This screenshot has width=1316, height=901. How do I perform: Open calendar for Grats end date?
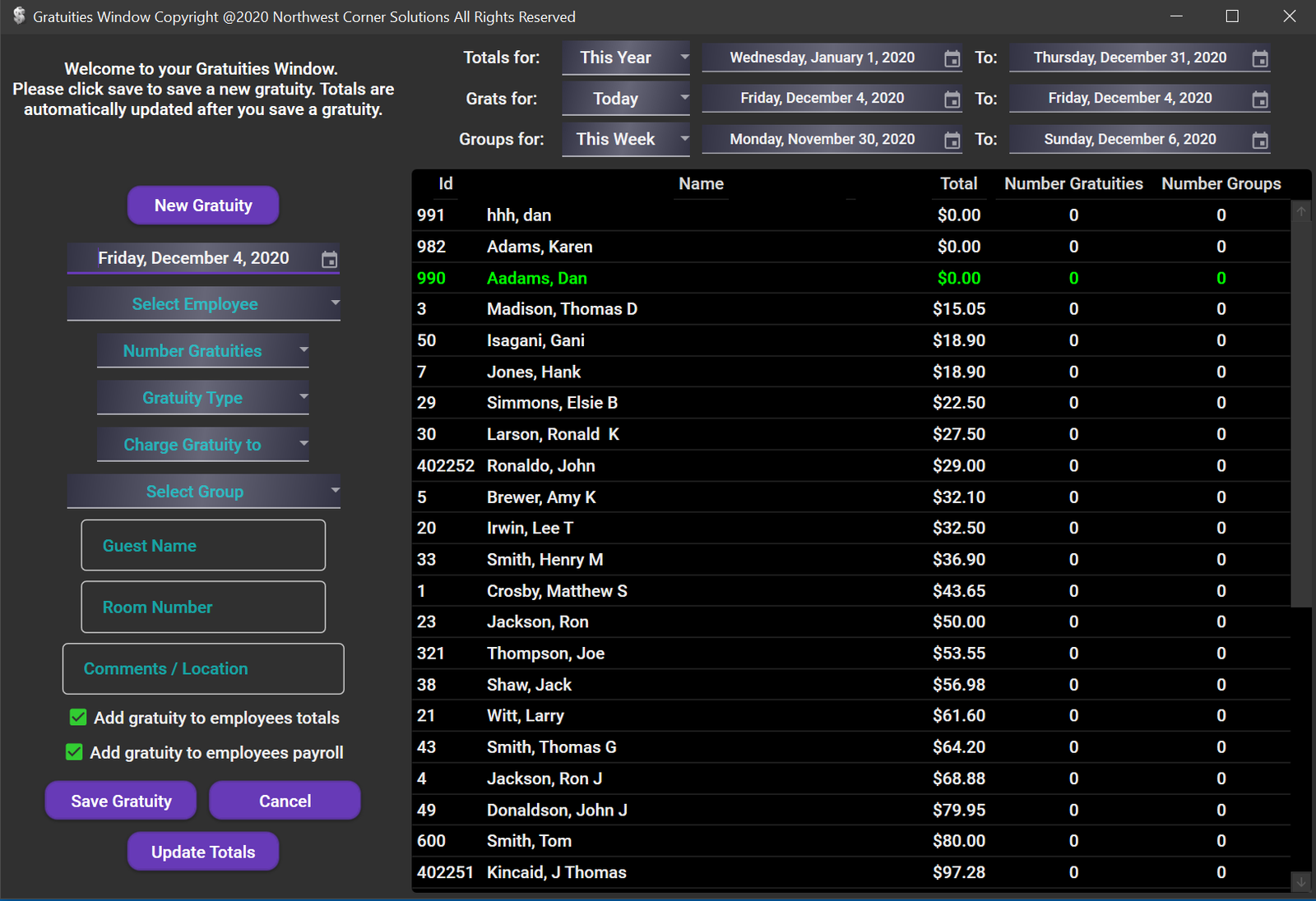click(x=1259, y=99)
